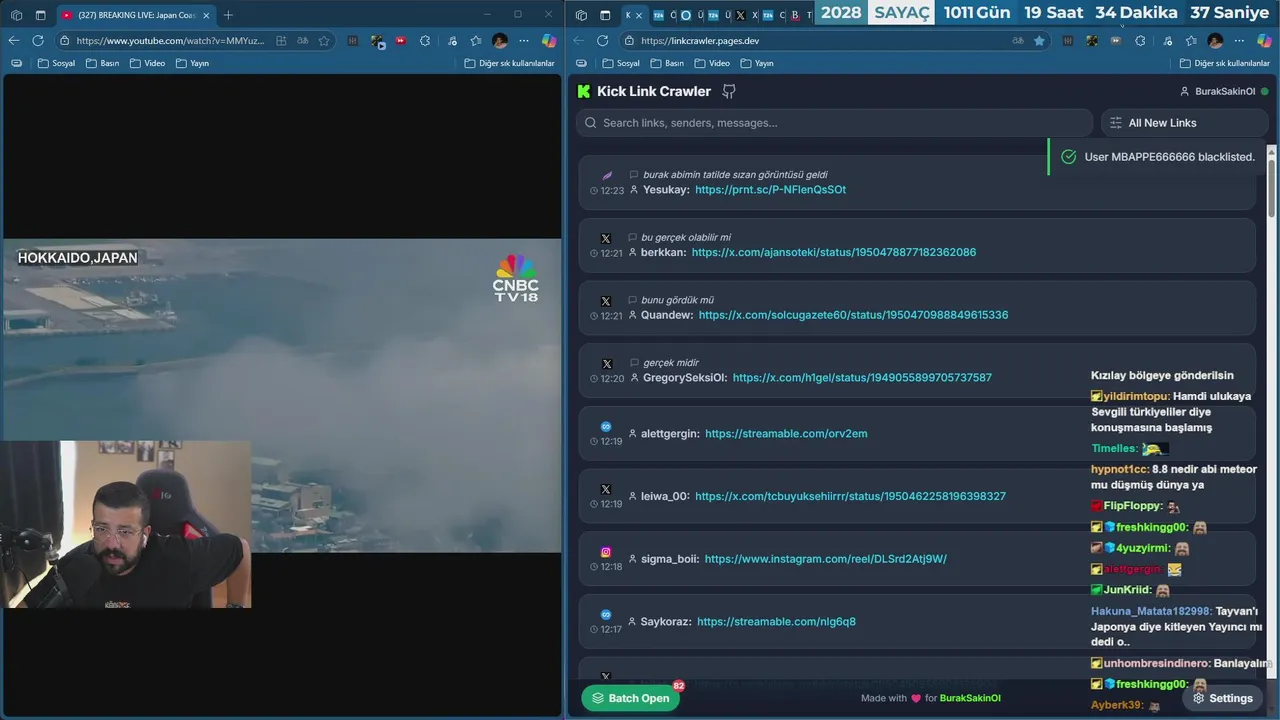Click the Copilot icon in the linkcrawler browser window
Screen dimensions: 1280x720
click(x=1264, y=40)
